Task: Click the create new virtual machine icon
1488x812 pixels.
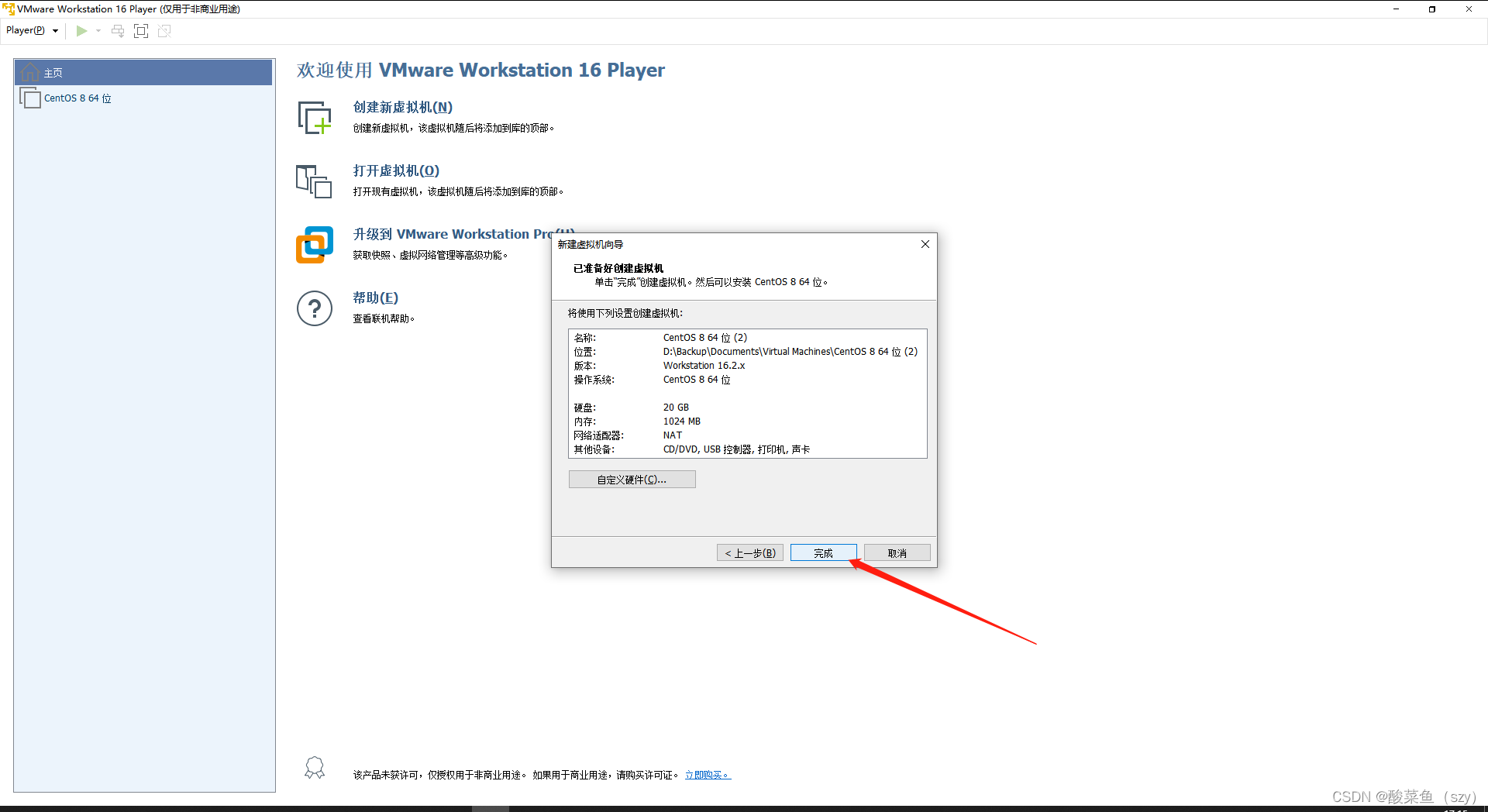Action: 315,118
